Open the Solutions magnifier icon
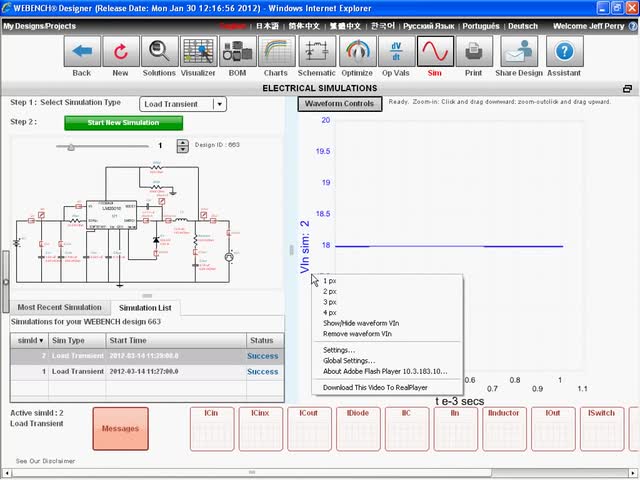Screen dimensions: 640x480 coord(159,51)
